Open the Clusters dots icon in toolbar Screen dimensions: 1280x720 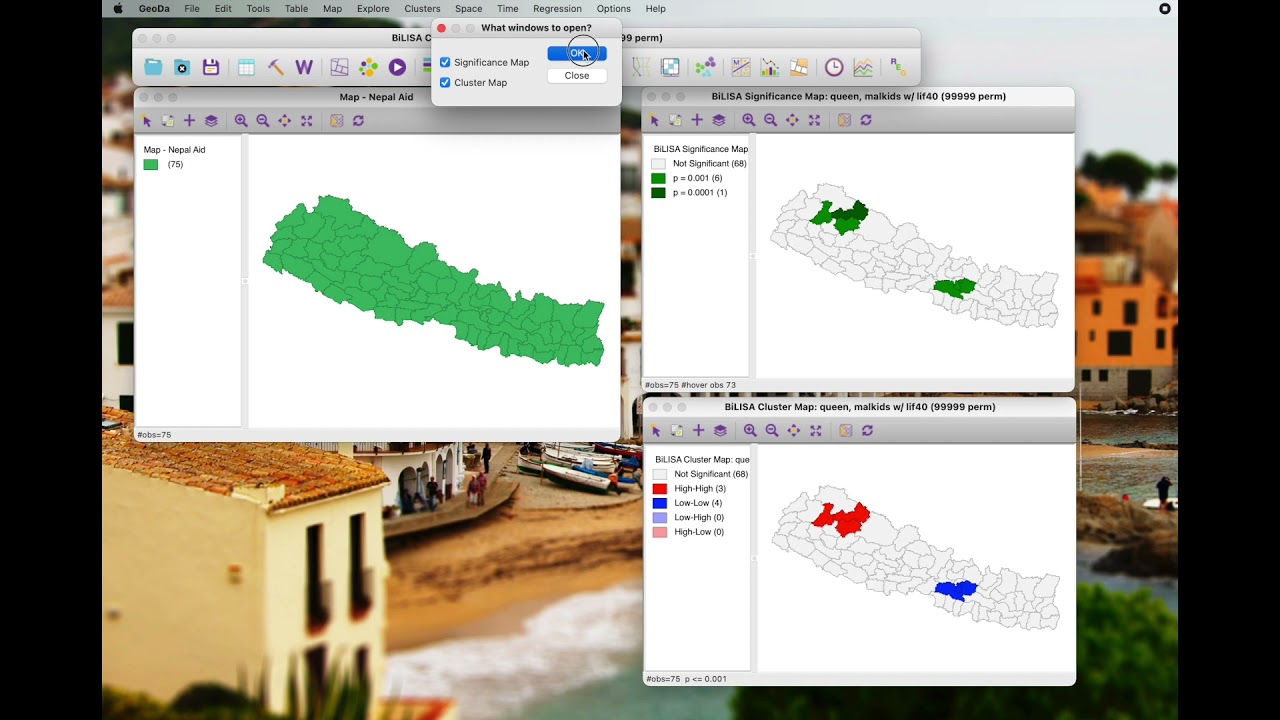(706, 67)
